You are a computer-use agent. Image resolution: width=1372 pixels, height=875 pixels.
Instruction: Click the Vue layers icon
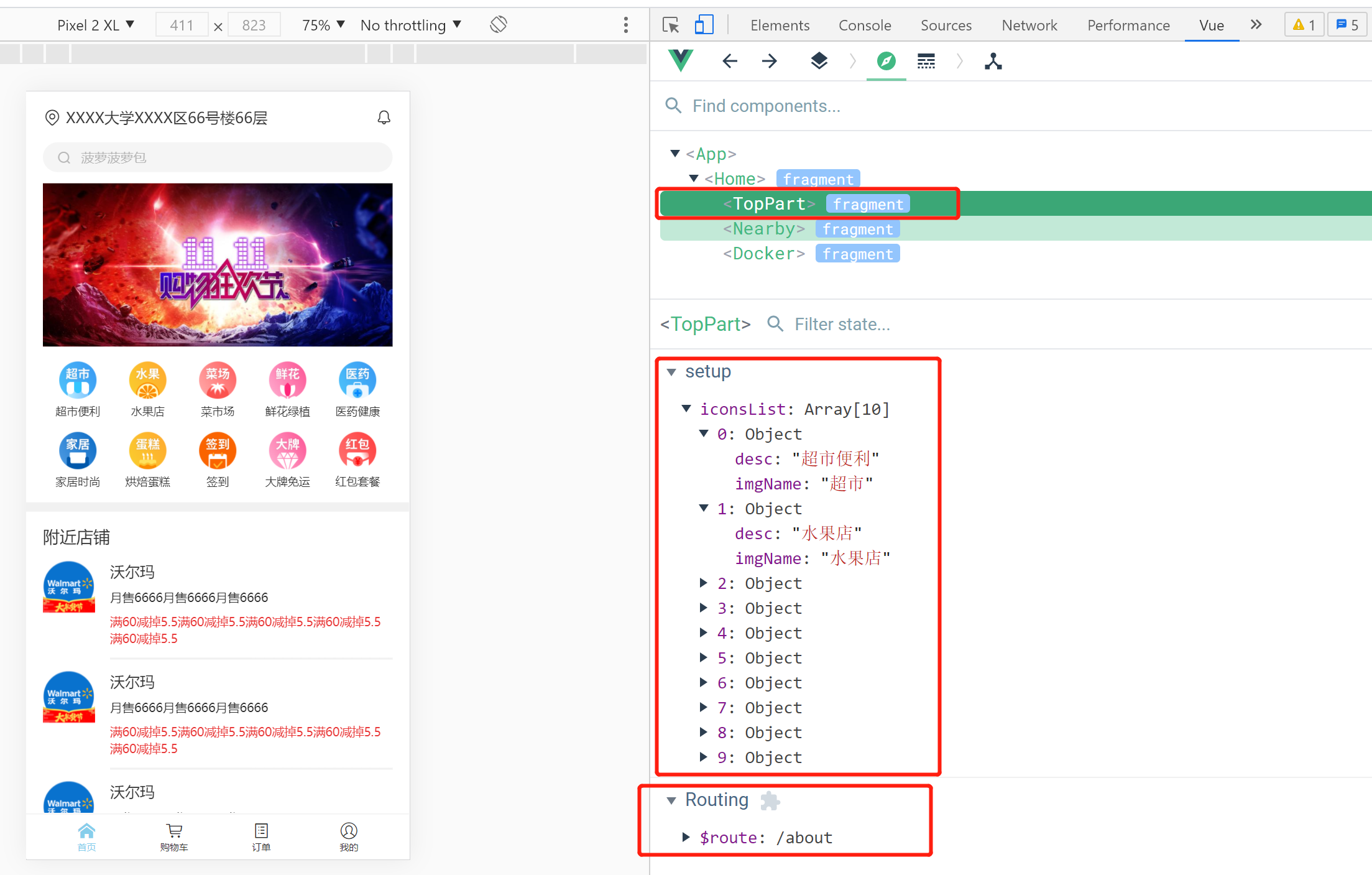tap(819, 61)
